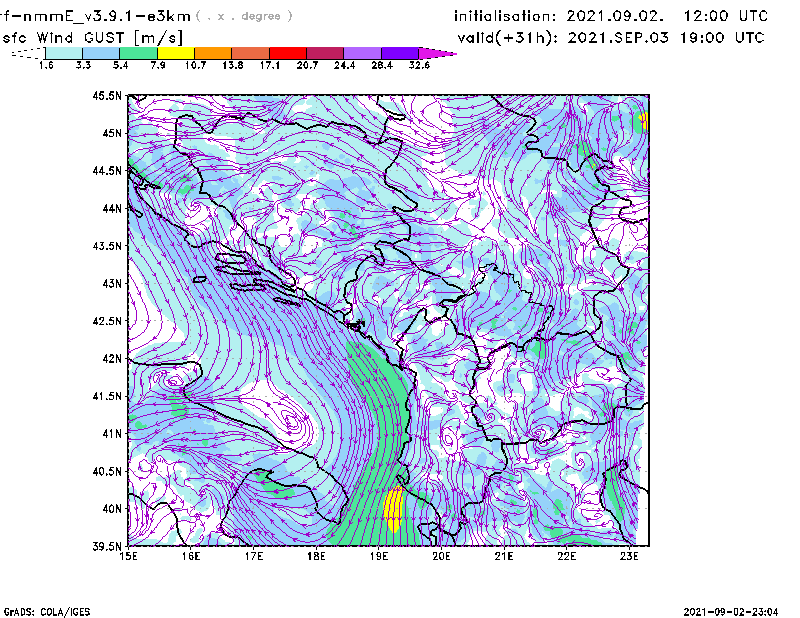Click legend value 3.3
The image size is (800, 618).
tap(83, 65)
